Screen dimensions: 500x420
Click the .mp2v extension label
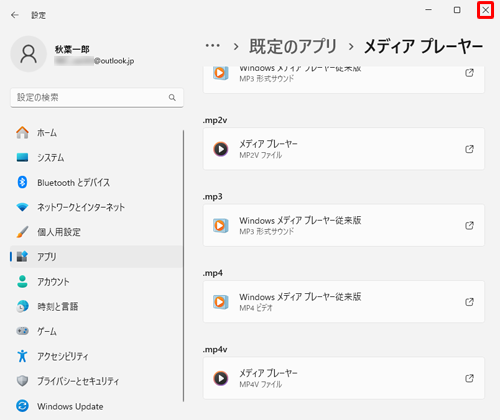[215, 120]
